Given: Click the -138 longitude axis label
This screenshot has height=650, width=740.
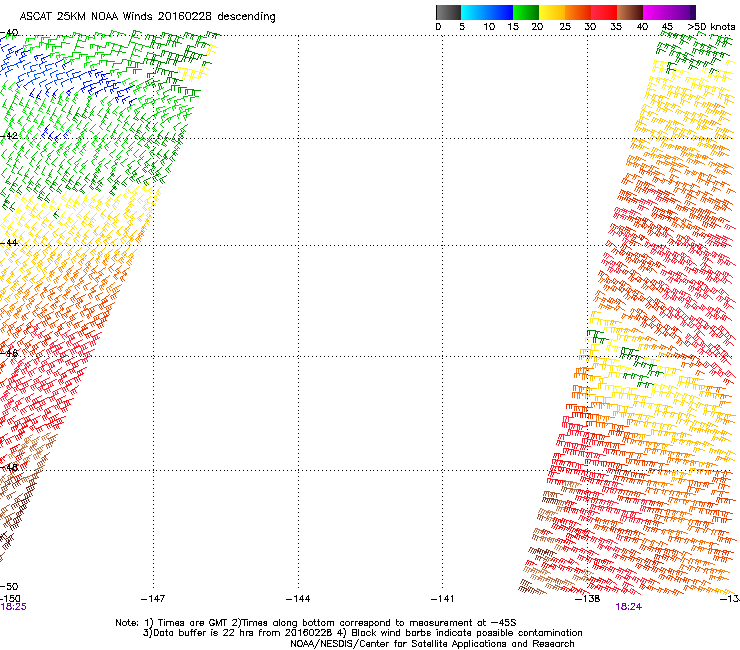Looking at the screenshot, I should (x=588, y=599).
